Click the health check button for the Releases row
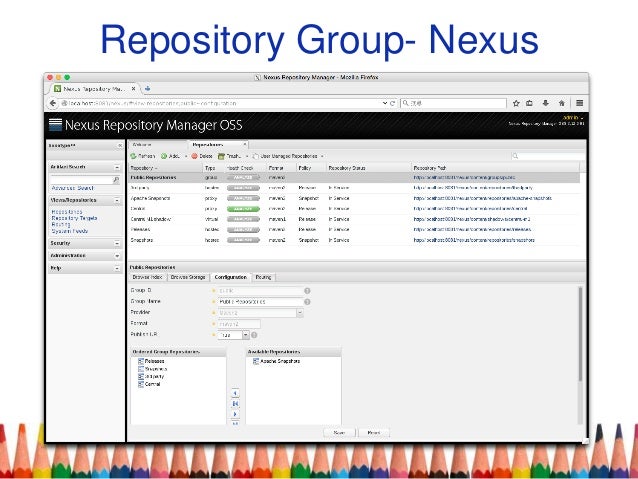The image size is (638, 479). pyautogui.click(x=243, y=230)
